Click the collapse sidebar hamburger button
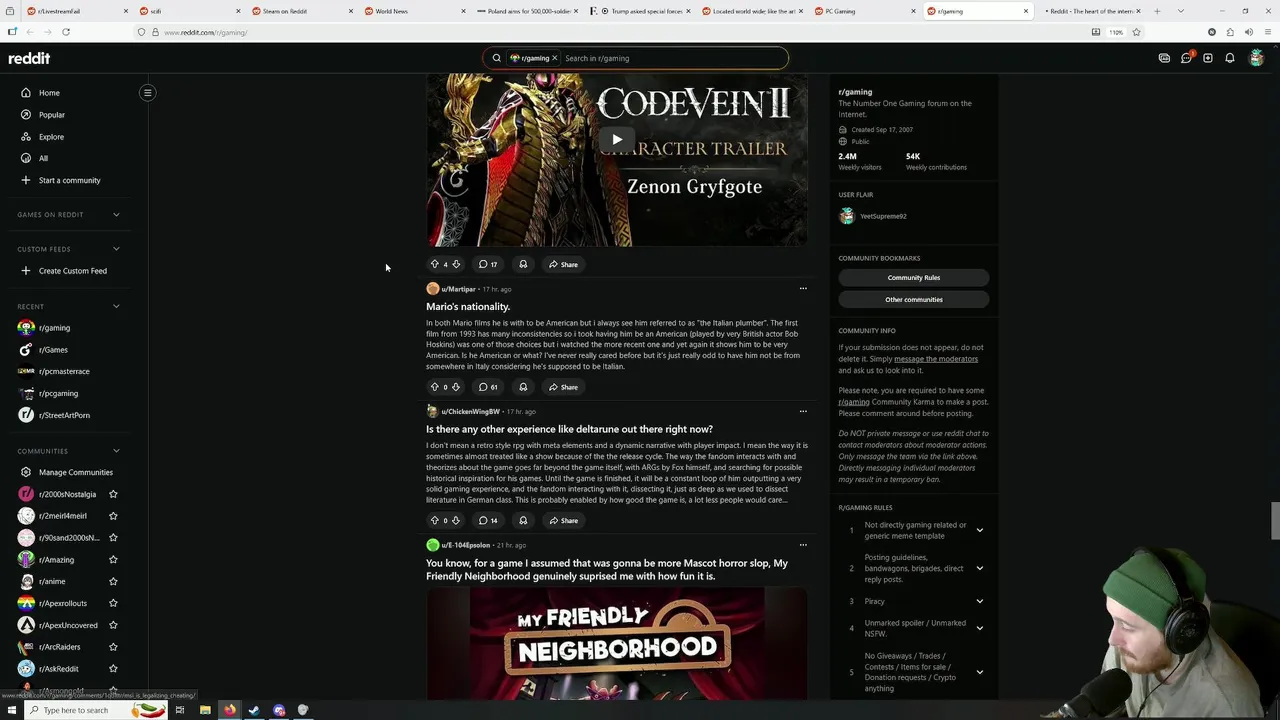The width and height of the screenshot is (1280, 720). click(147, 93)
